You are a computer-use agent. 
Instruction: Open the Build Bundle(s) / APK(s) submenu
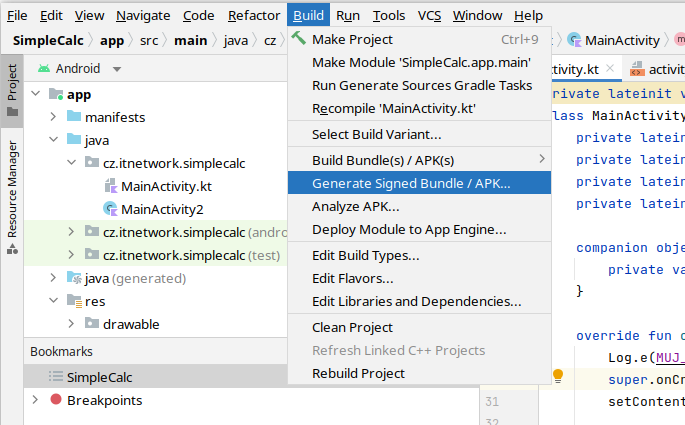419,160
